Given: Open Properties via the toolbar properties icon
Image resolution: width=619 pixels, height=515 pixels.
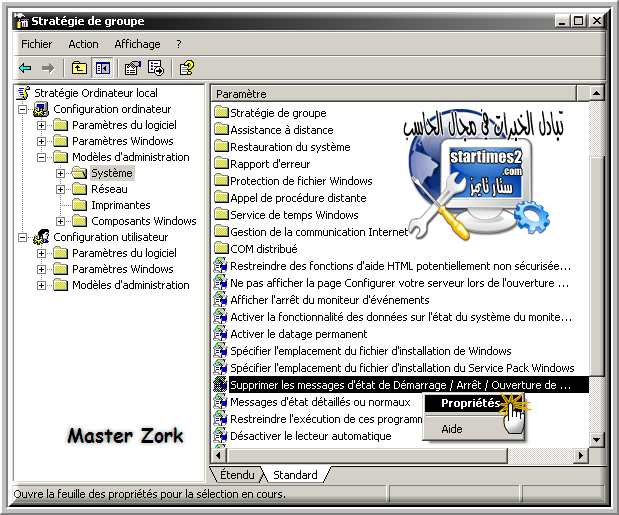Looking at the screenshot, I should (x=133, y=68).
